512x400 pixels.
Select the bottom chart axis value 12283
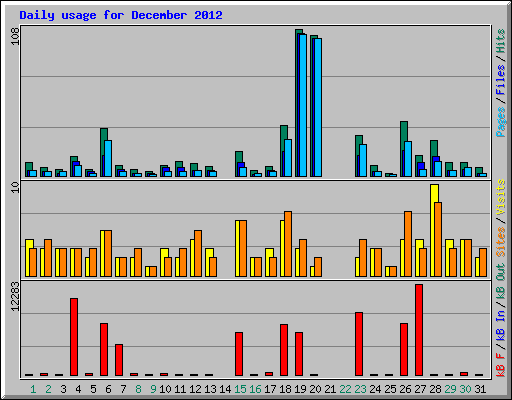(15, 297)
